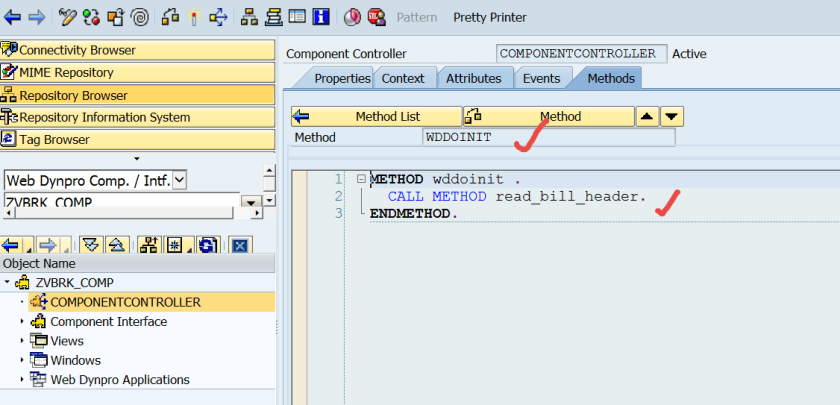This screenshot has width=840, height=405.
Task: Toggle Display/Change mode pencil icon
Action: point(68,17)
